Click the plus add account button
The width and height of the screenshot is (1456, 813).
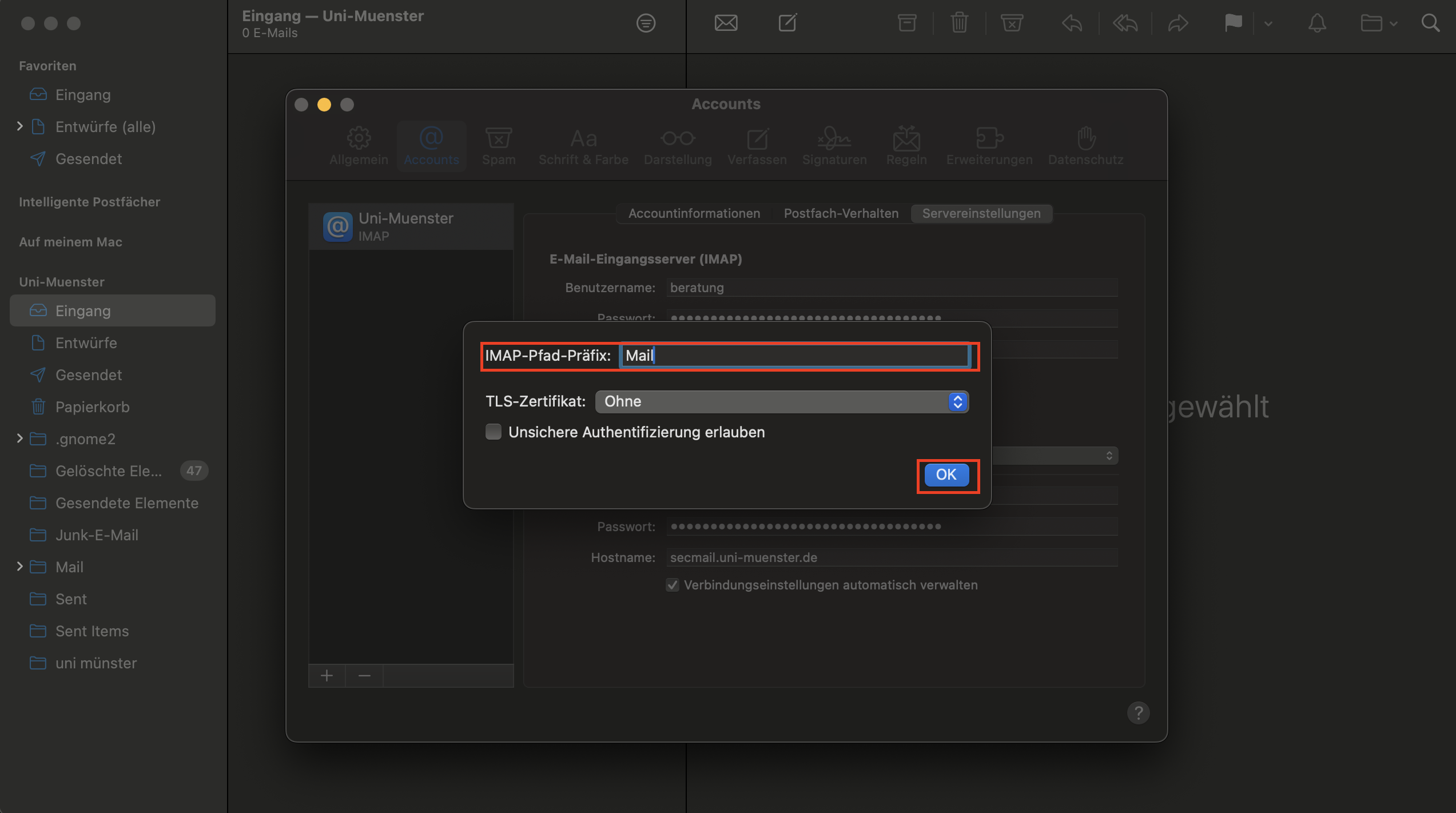[x=327, y=676]
